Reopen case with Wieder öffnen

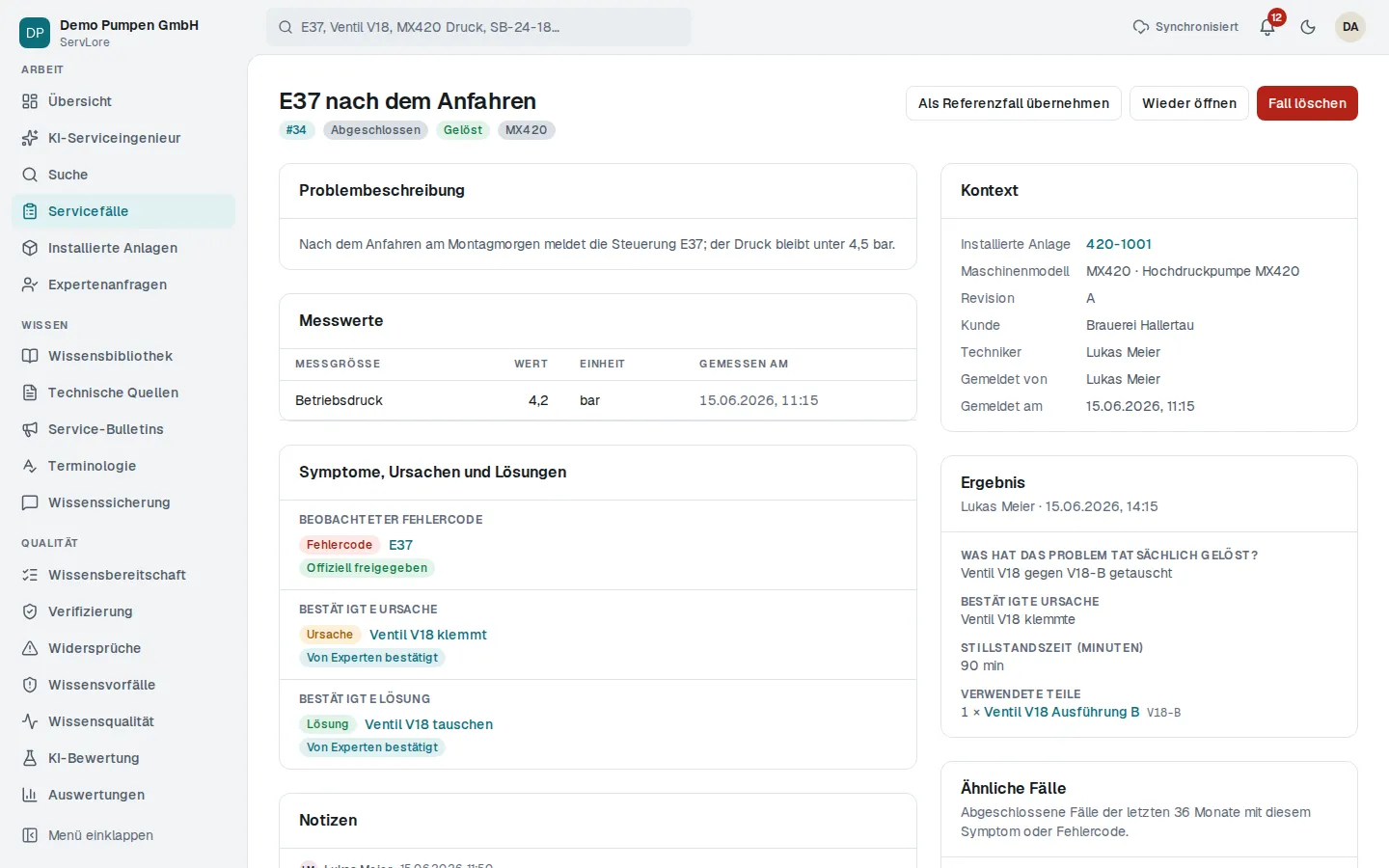click(1189, 103)
